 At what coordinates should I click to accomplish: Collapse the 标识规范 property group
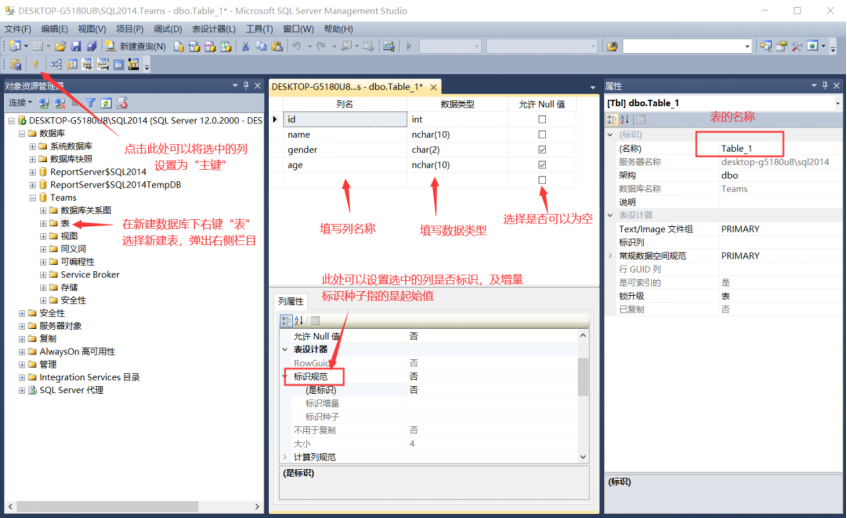285,376
